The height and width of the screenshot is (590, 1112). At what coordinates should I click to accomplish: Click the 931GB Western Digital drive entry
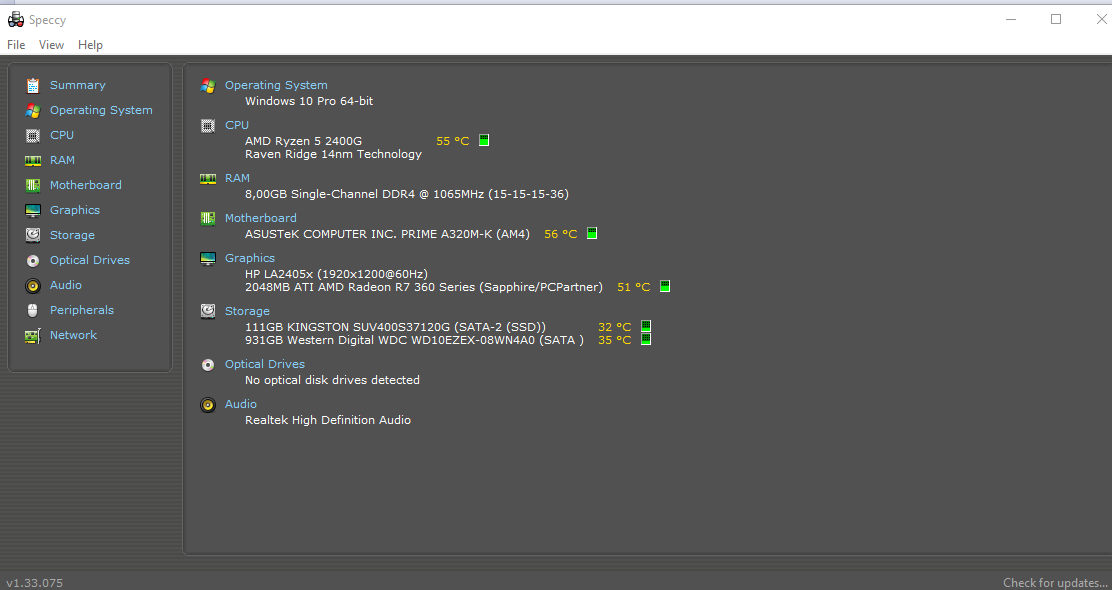414,340
